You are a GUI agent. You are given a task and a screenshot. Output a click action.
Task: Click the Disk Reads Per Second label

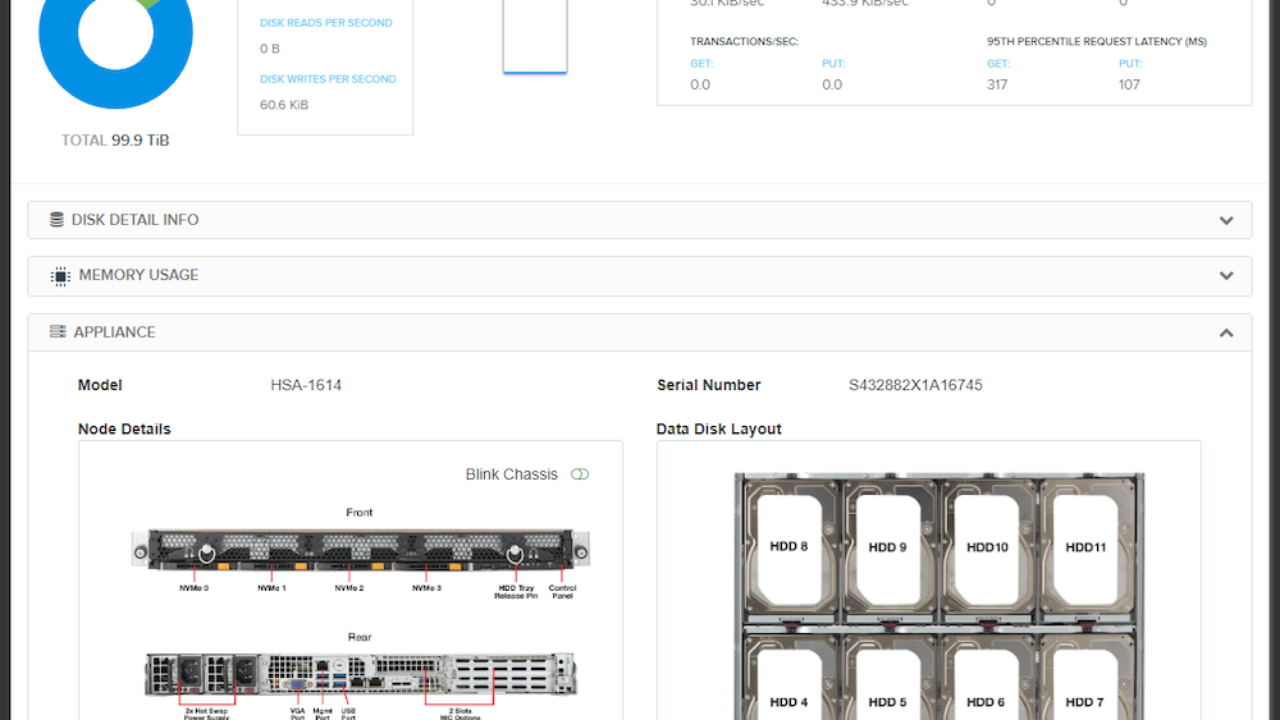tap(326, 23)
